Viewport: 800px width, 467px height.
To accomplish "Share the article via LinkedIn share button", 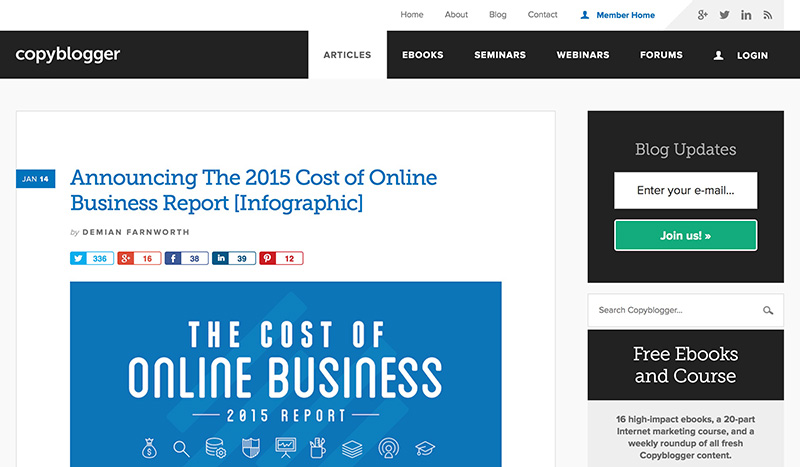I will (220, 258).
